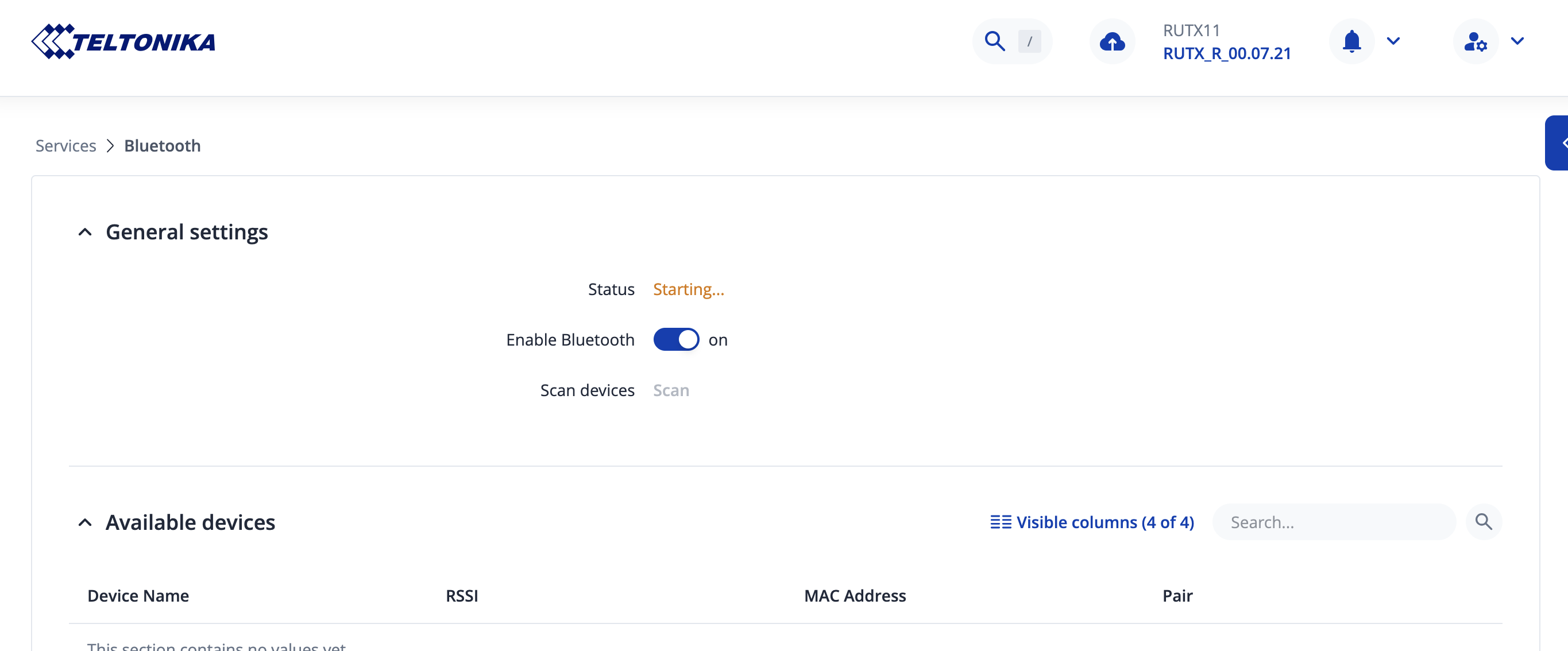Select the Bluetooth breadcrumb item
This screenshot has height=651, width=1568.
(162, 146)
